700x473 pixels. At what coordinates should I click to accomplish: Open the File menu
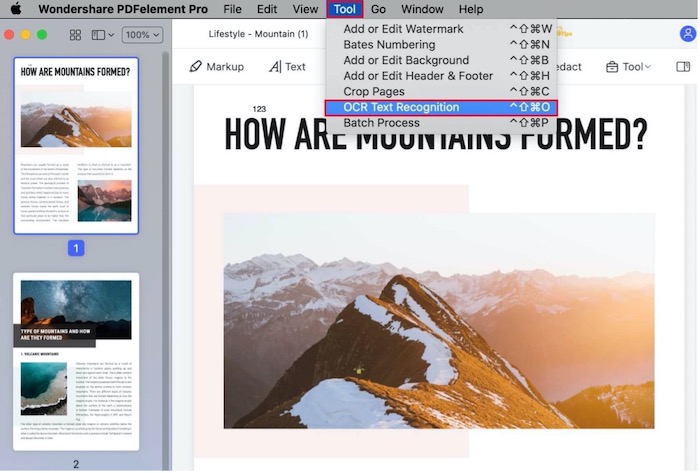point(232,9)
